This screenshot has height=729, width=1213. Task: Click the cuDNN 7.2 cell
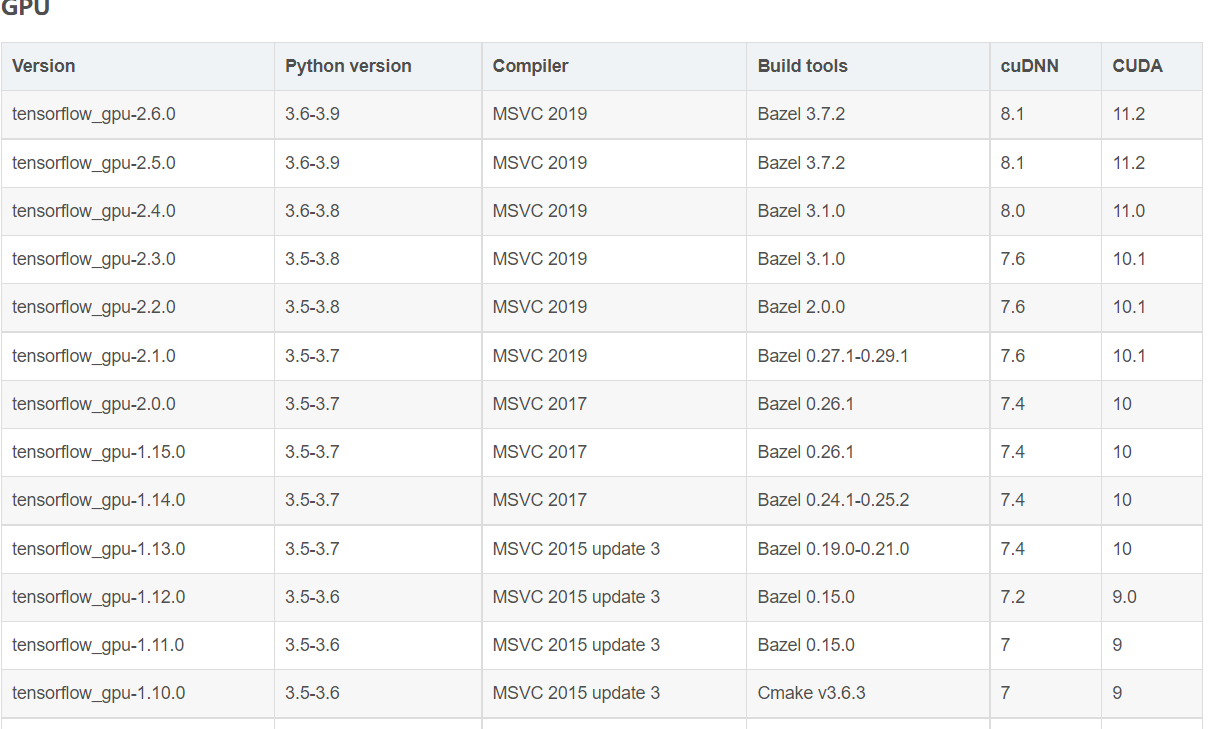click(x=1046, y=597)
